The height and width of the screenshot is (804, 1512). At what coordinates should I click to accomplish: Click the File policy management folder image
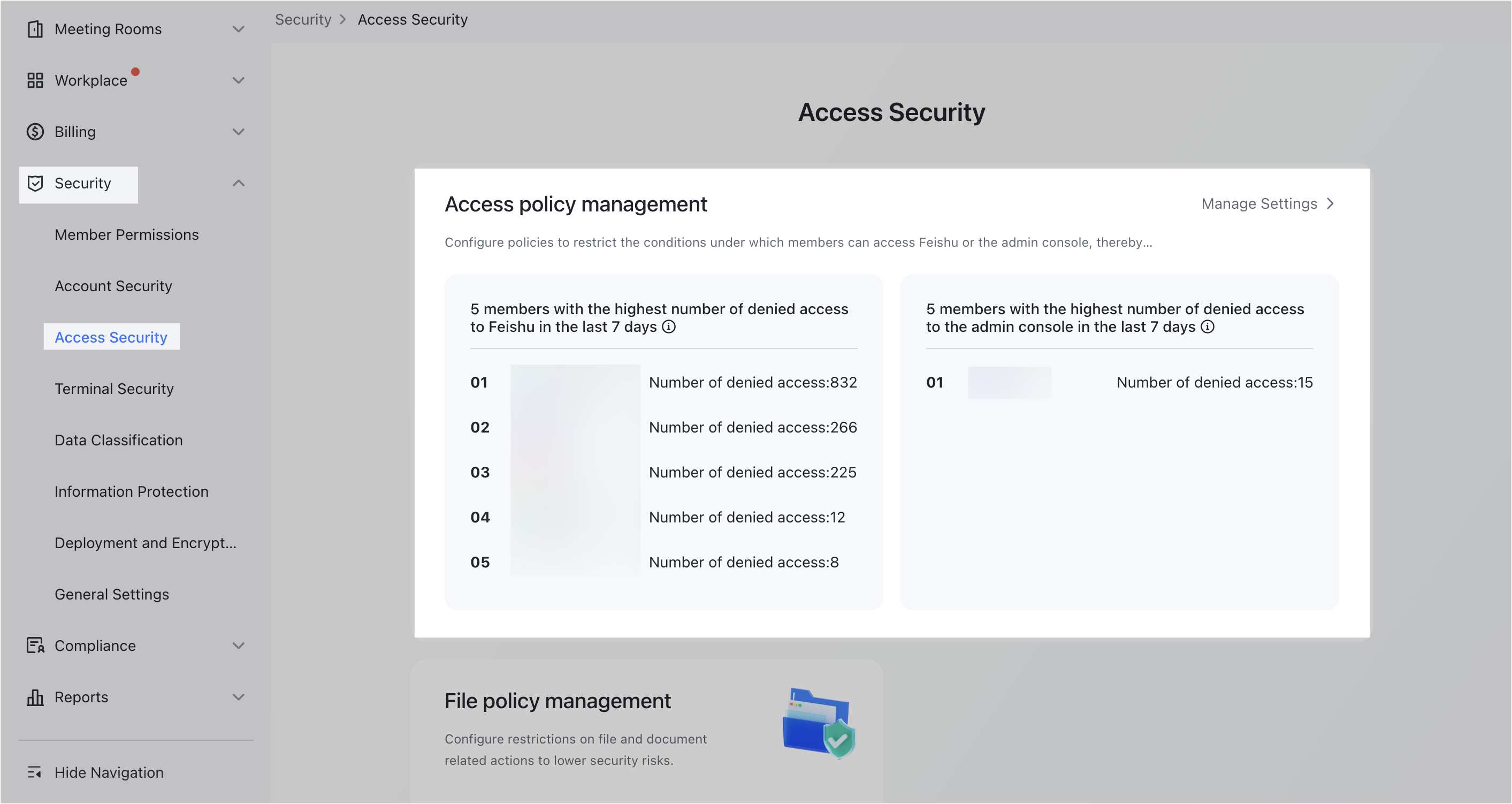tap(819, 724)
